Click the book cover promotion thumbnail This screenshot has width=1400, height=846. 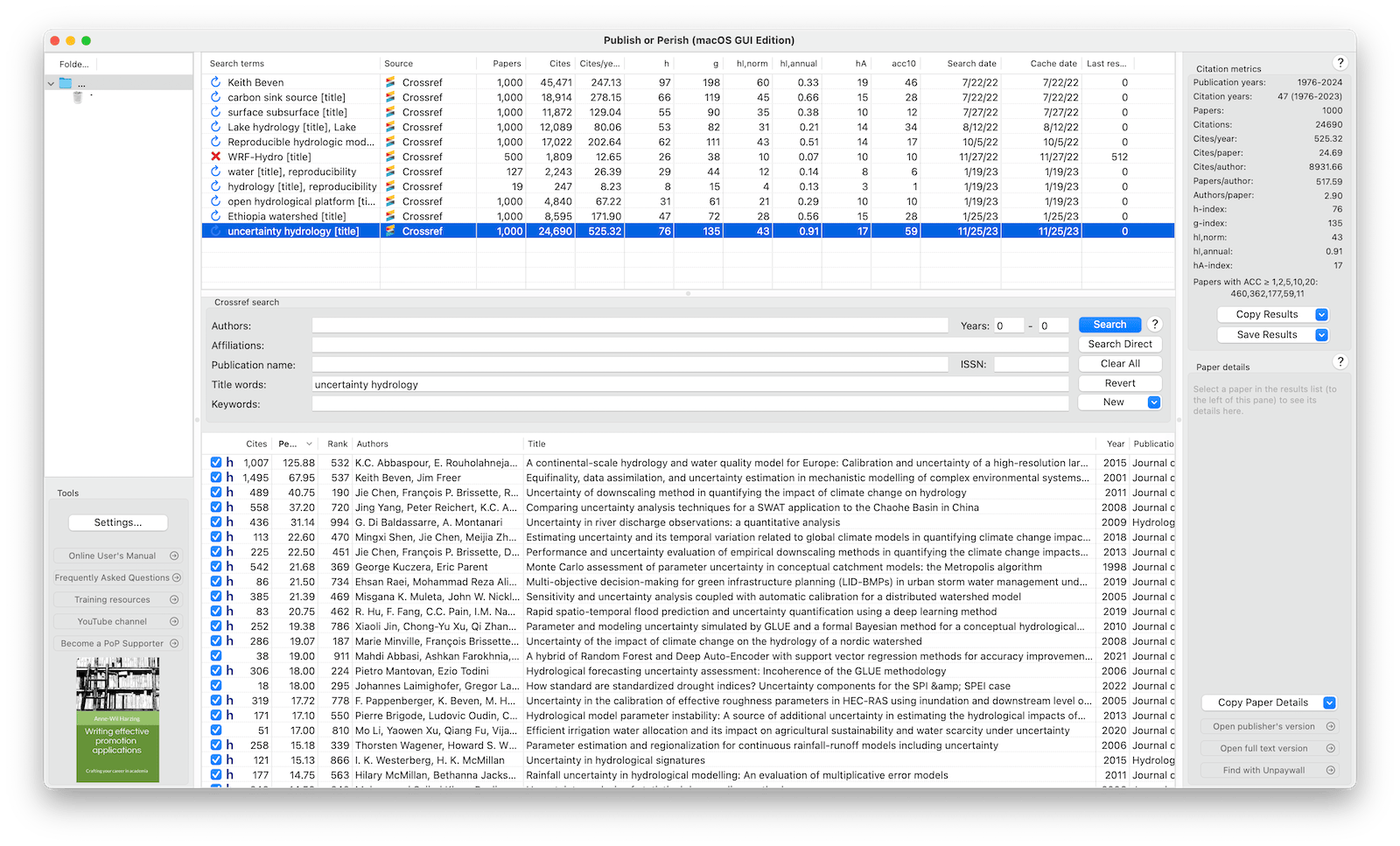117,719
